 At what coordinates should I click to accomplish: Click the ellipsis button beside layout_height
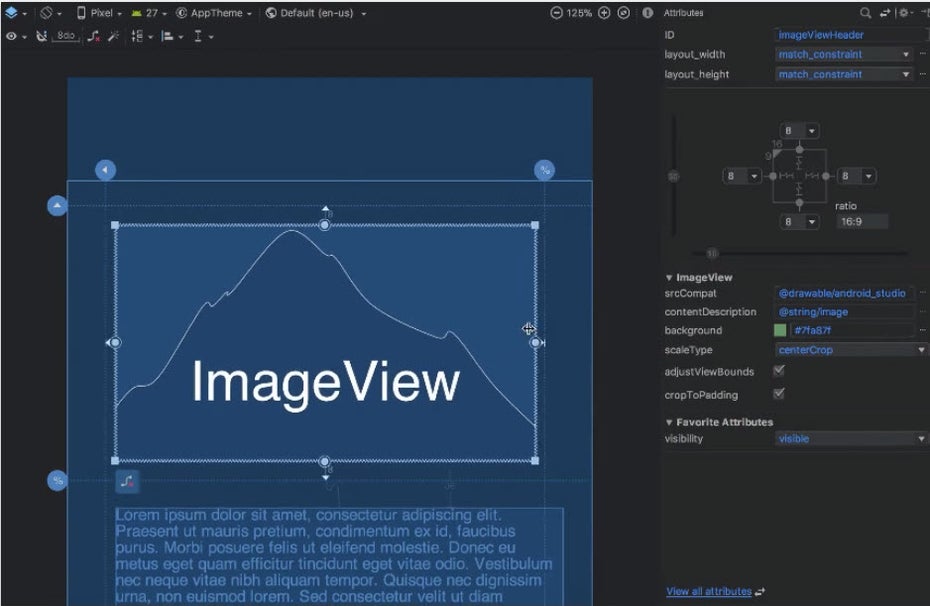(x=922, y=74)
